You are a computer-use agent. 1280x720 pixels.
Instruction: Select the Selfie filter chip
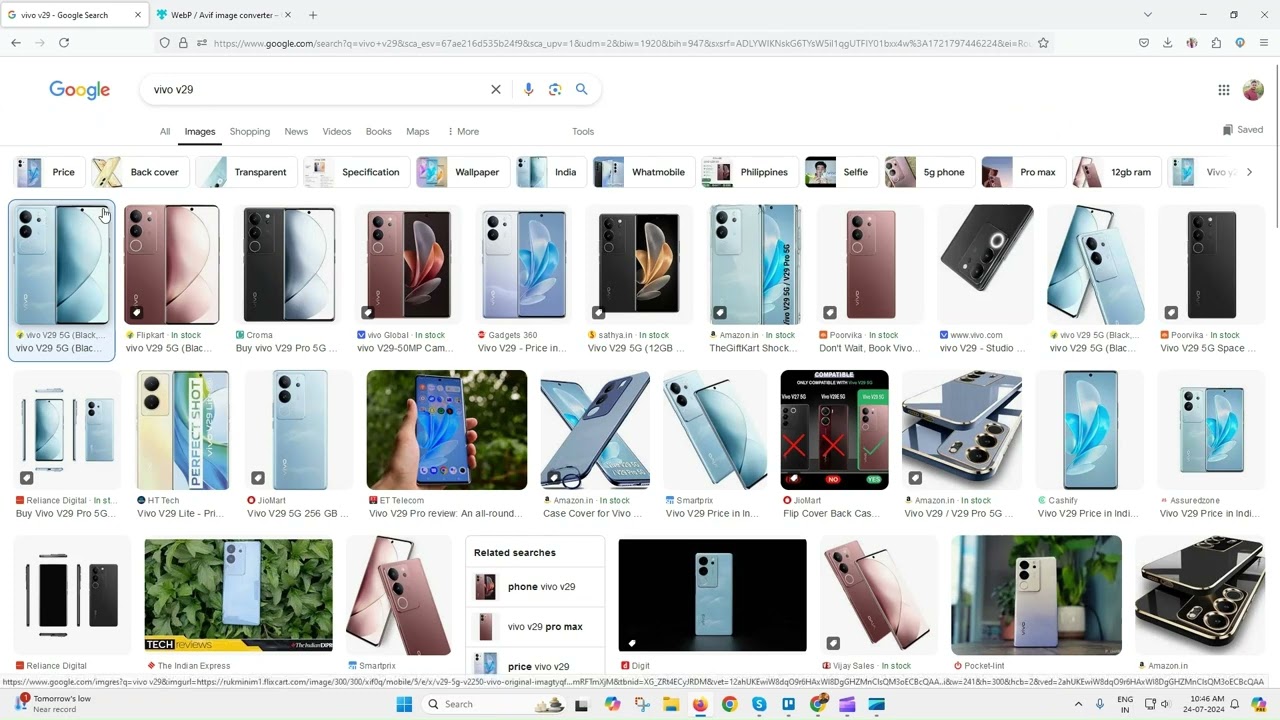pyautogui.click(x=840, y=172)
